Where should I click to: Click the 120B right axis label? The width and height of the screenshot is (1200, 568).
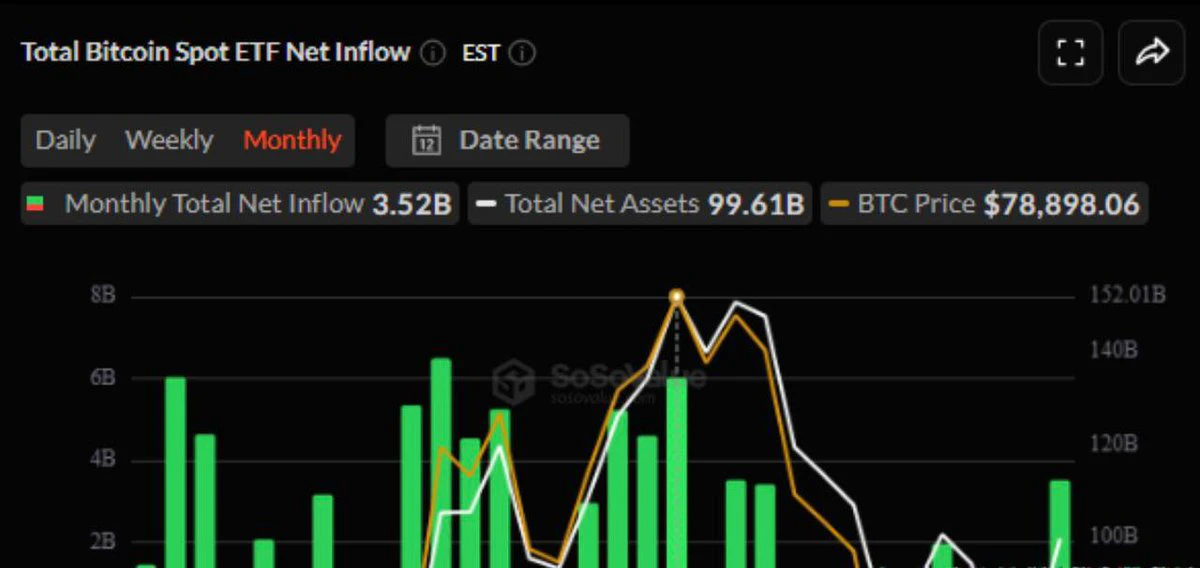(1114, 443)
